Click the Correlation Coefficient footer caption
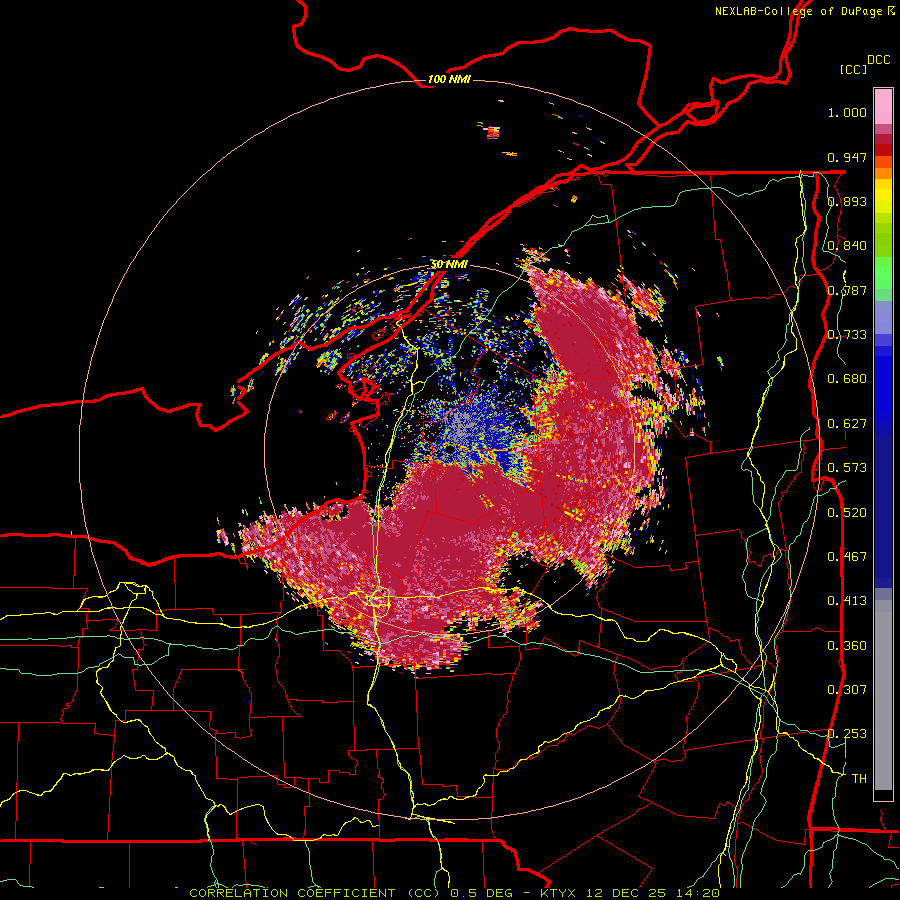This screenshot has height=900, width=900. pyautogui.click(x=454, y=893)
